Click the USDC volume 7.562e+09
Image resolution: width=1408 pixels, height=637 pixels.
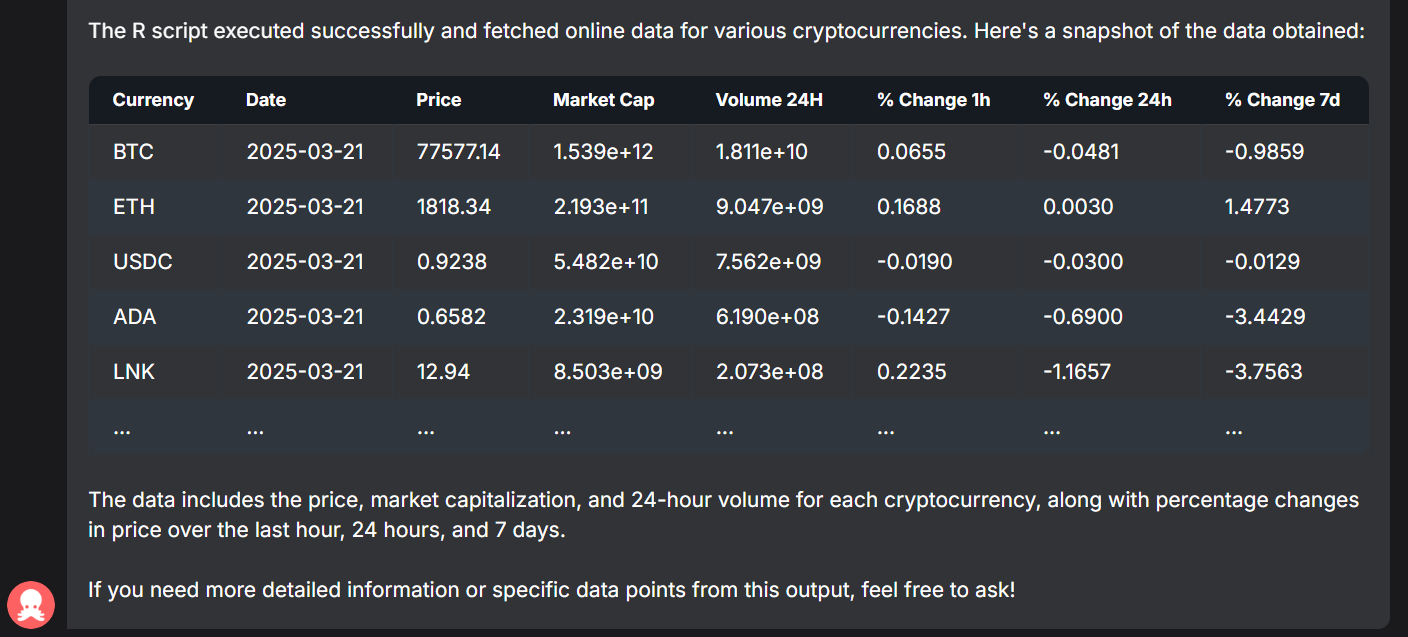click(x=769, y=262)
